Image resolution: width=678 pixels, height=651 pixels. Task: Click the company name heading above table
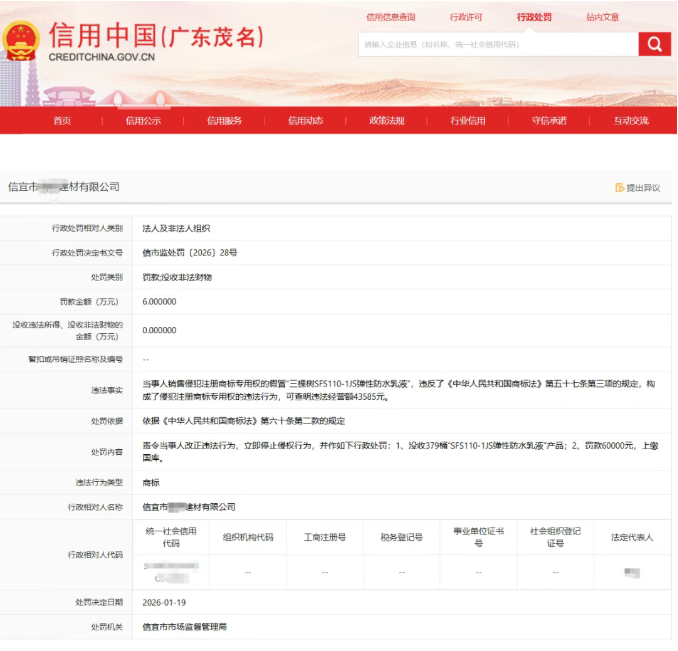coord(64,187)
